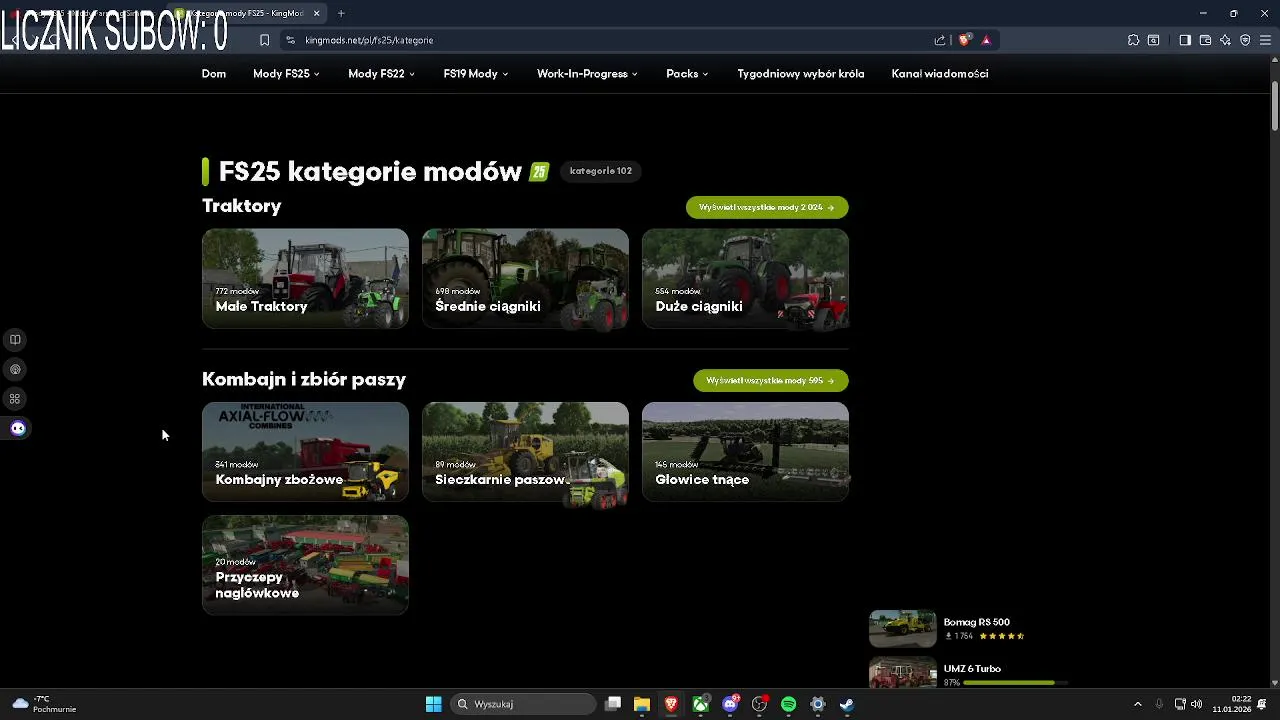1280x720 pixels.
Task: Open the site settings icon before URL
Action: (x=290, y=40)
